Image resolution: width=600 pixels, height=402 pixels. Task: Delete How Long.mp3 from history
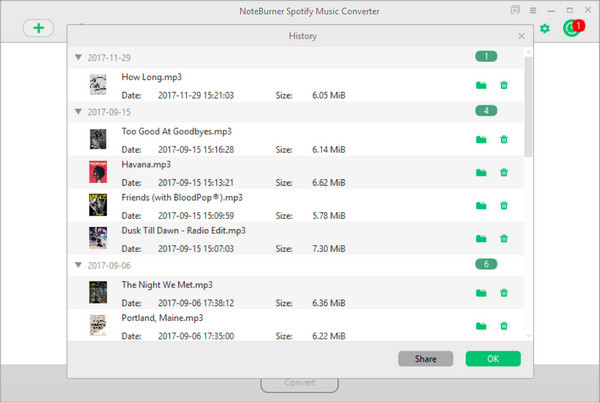click(504, 85)
